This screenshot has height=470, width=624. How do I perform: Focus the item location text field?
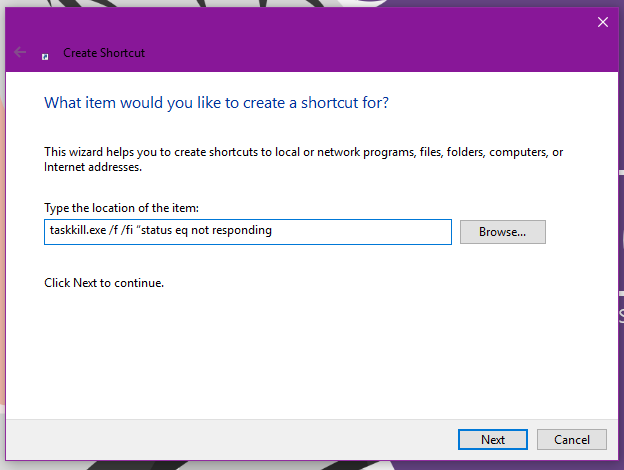coord(248,232)
